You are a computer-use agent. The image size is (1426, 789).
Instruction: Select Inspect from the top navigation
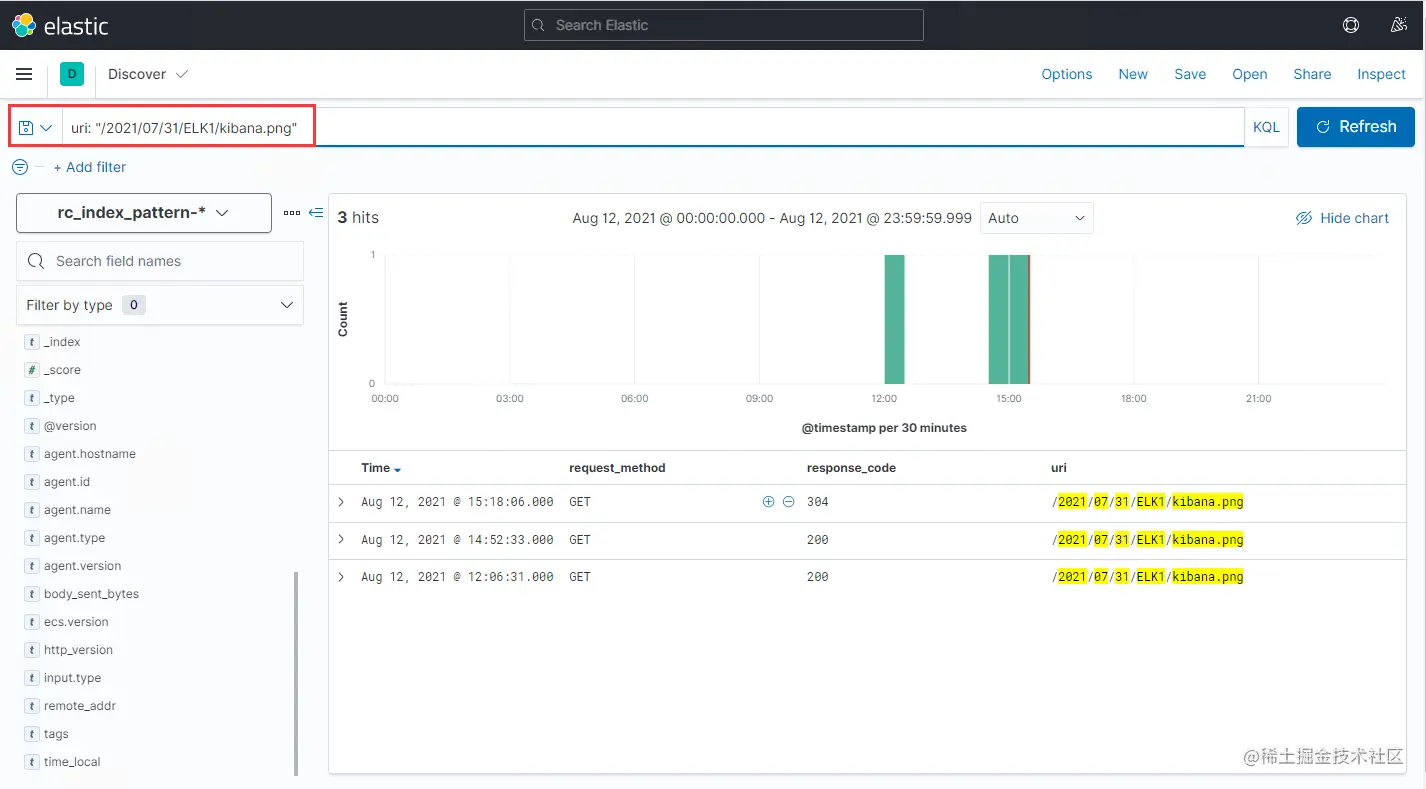1381,73
